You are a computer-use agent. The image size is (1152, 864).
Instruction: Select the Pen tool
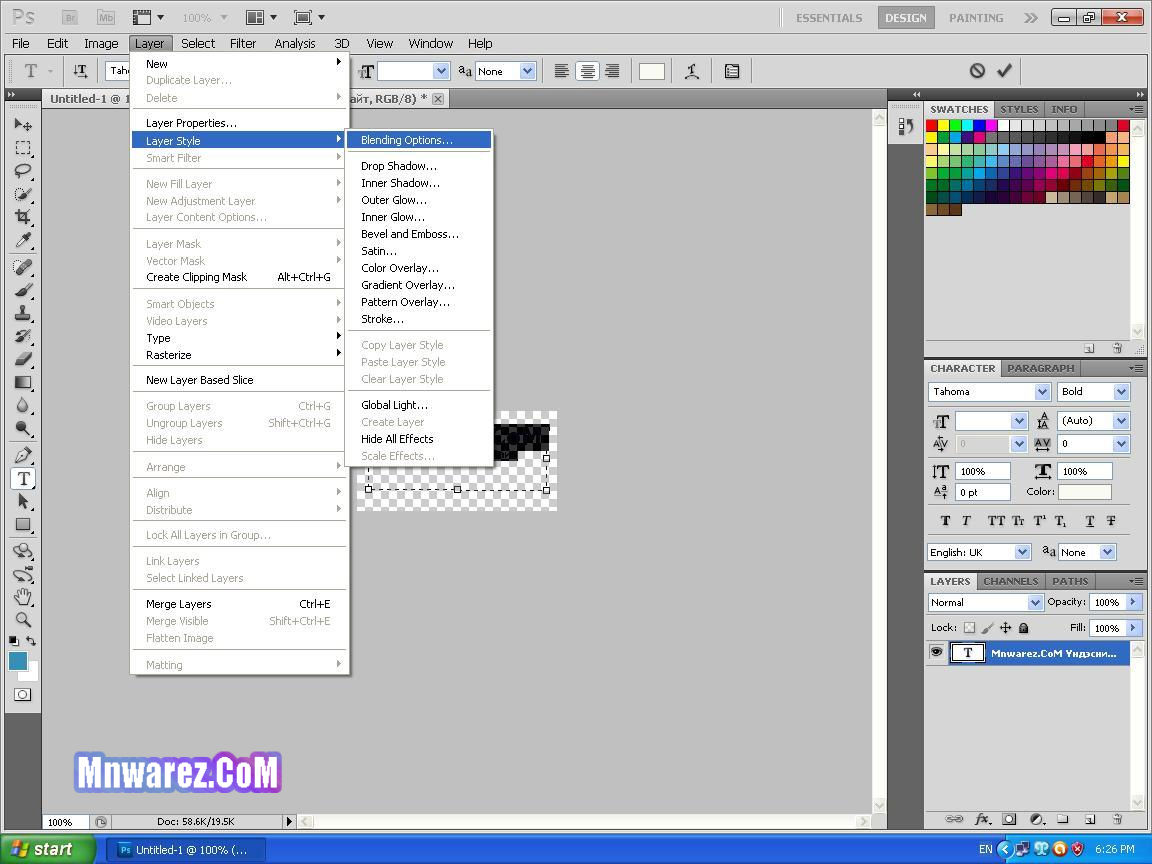[23, 455]
